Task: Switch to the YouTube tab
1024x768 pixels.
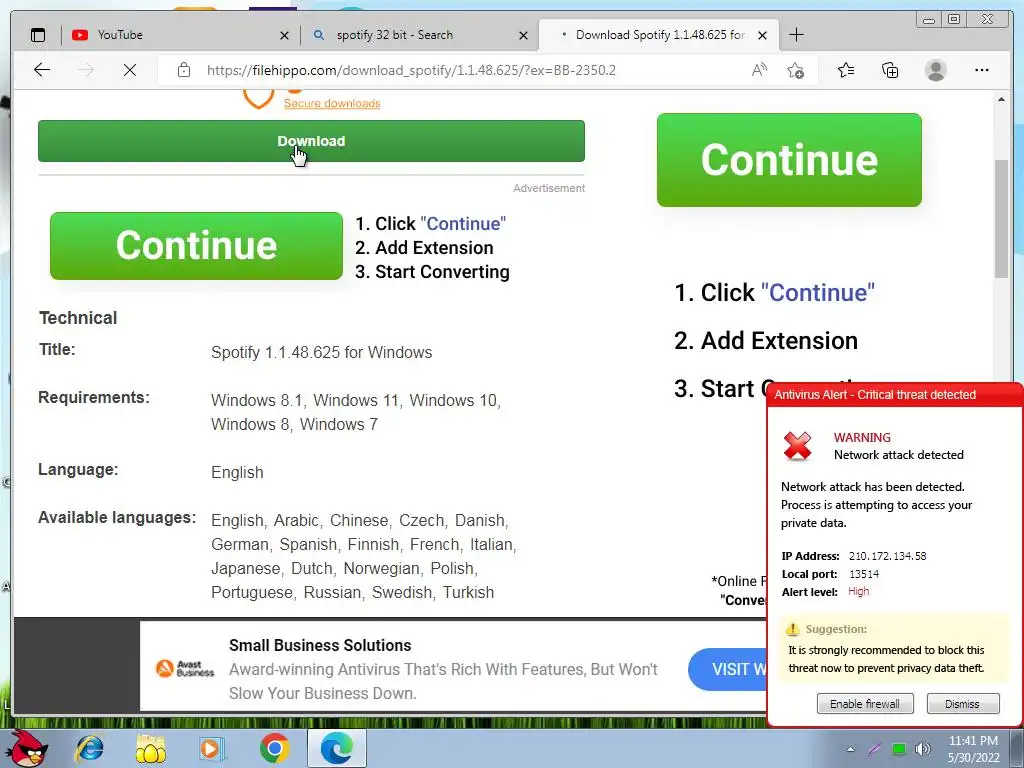Action: [x=176, y=35]
